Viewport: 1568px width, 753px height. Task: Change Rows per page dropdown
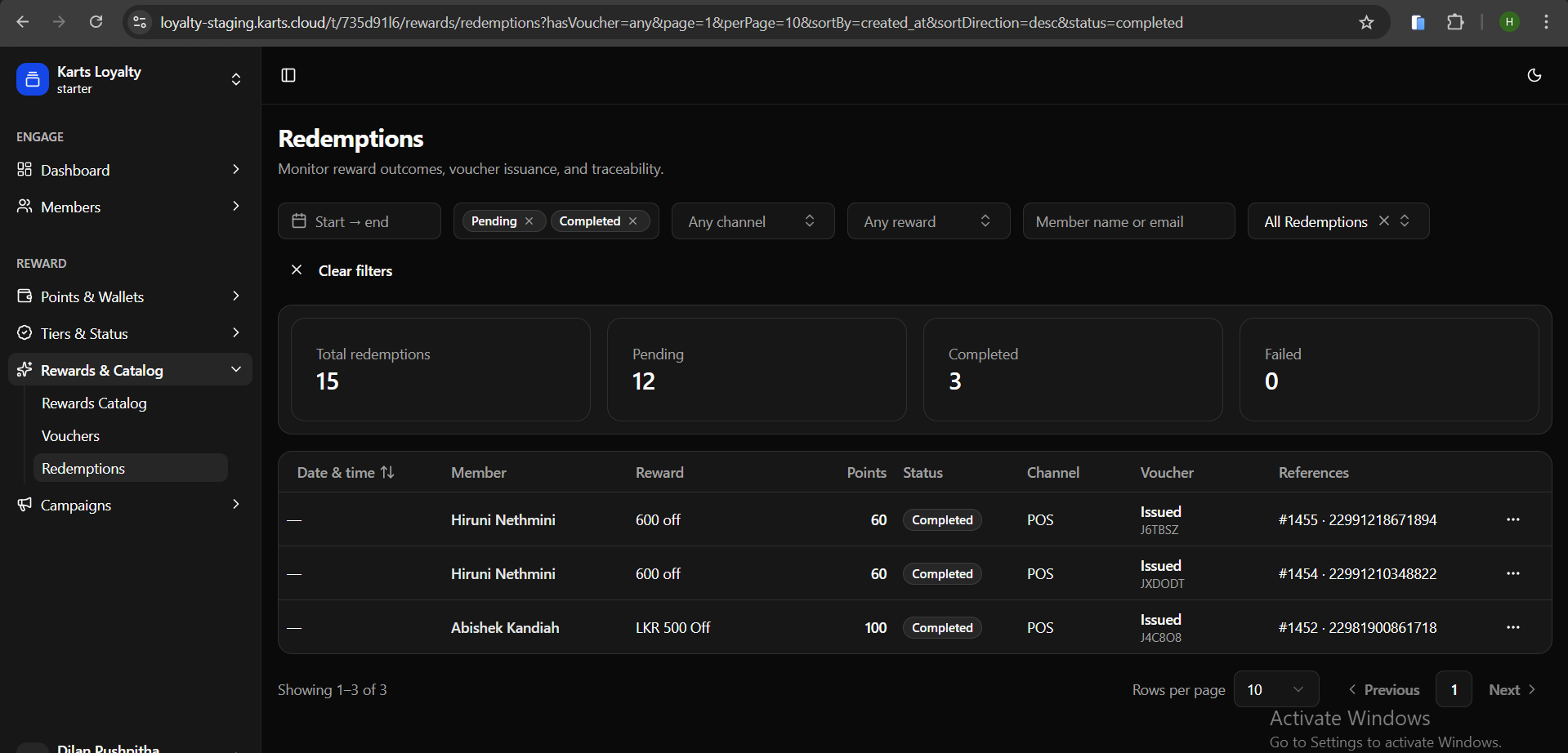point(1275,689)
